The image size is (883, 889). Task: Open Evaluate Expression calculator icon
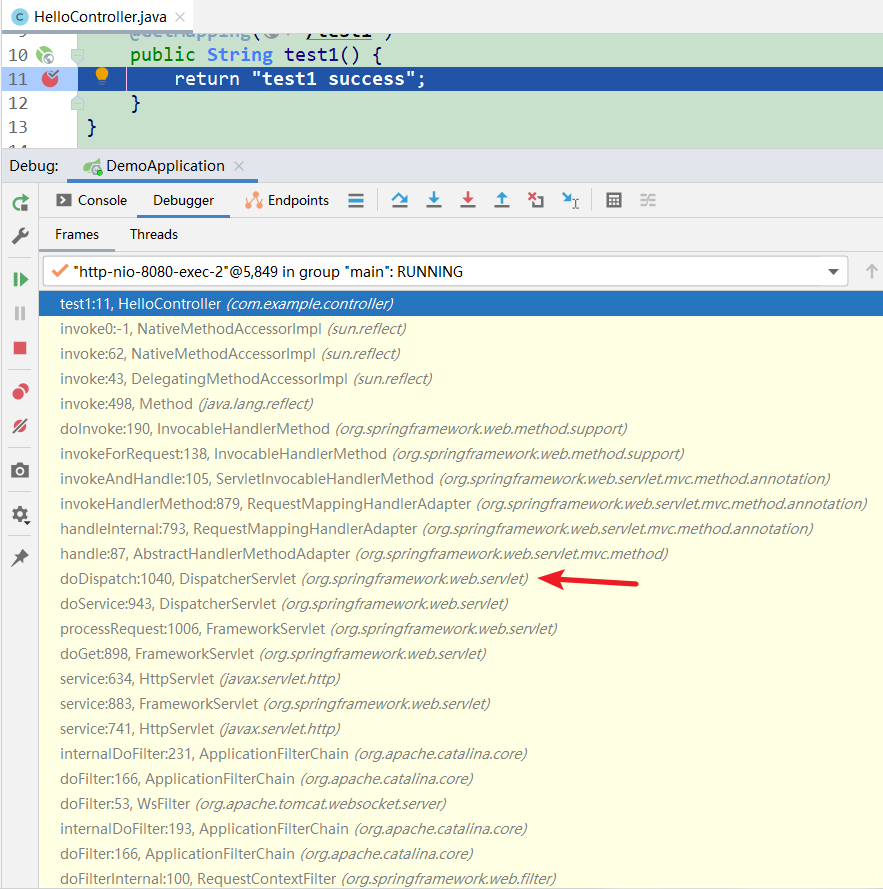[x=614, y=200]
